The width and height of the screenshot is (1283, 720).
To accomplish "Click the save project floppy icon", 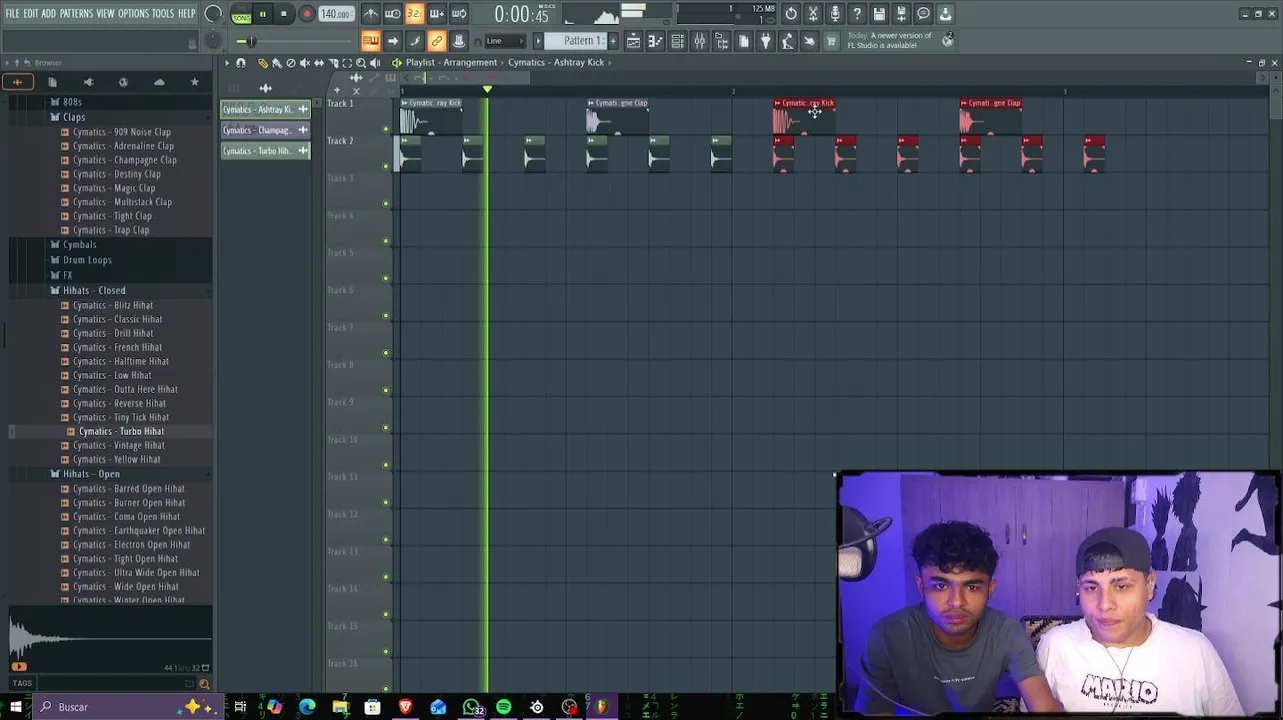I will [879, 14].
